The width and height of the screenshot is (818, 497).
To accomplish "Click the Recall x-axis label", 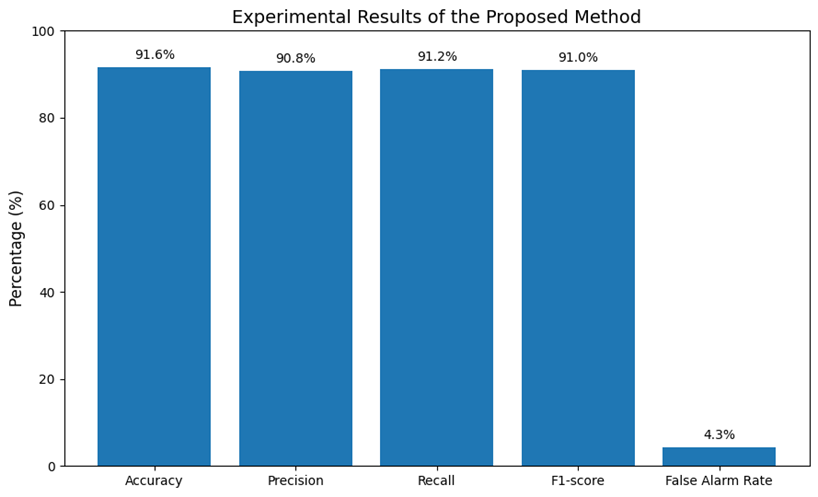I will tap(436, 481).
